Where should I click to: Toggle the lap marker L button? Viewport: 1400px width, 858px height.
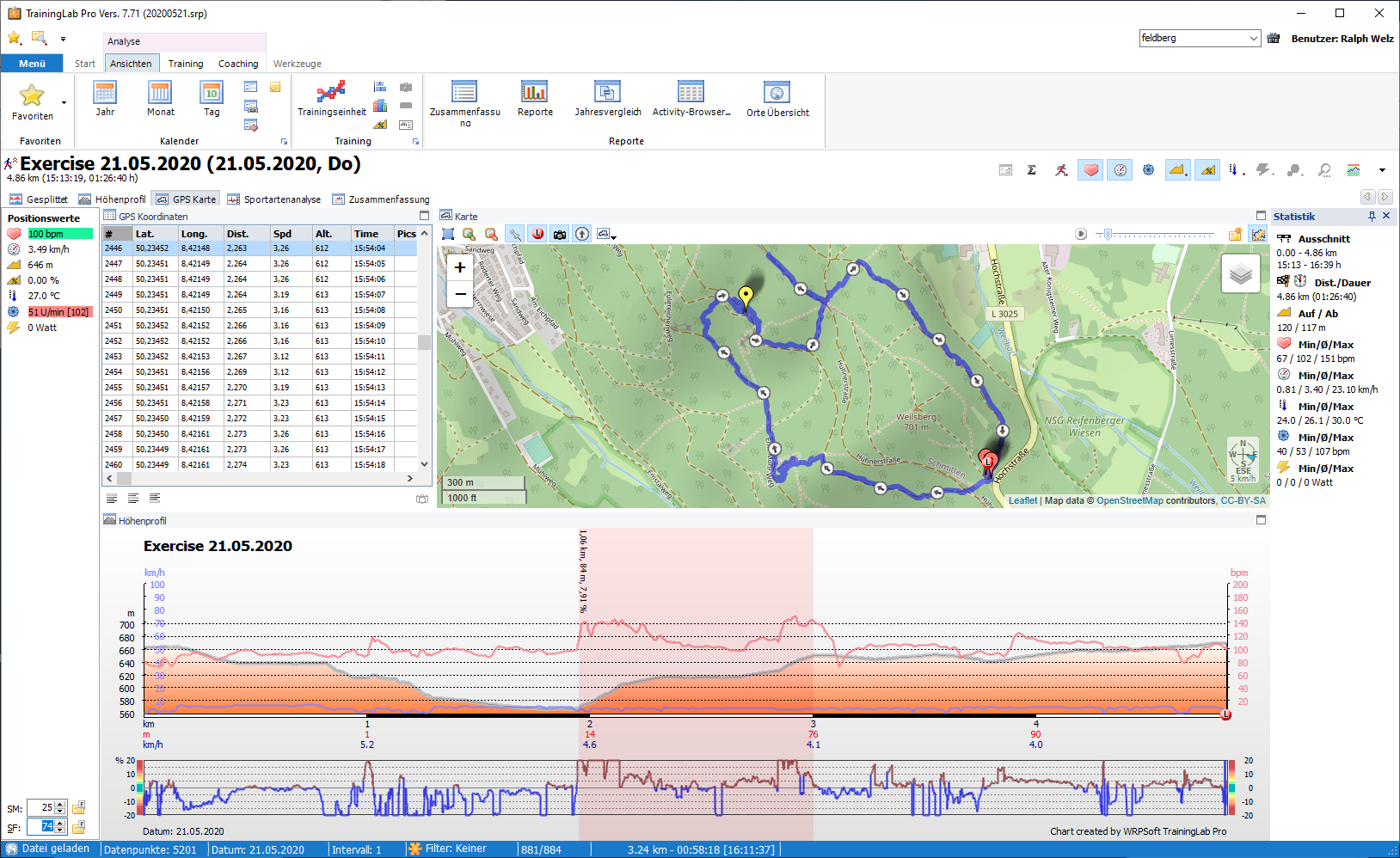click(537, 234)
